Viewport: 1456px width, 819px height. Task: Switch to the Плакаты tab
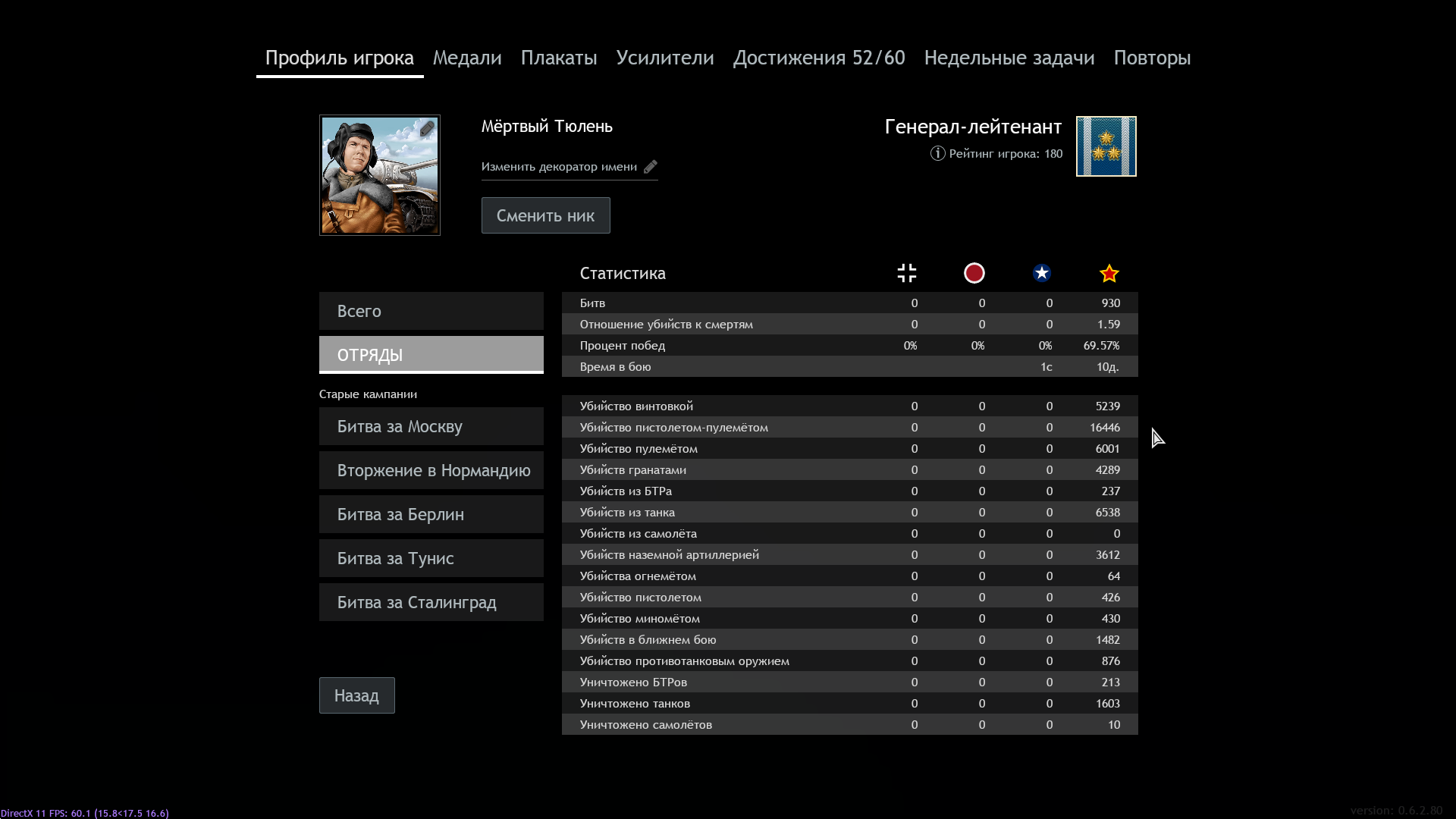pos(559,58)
